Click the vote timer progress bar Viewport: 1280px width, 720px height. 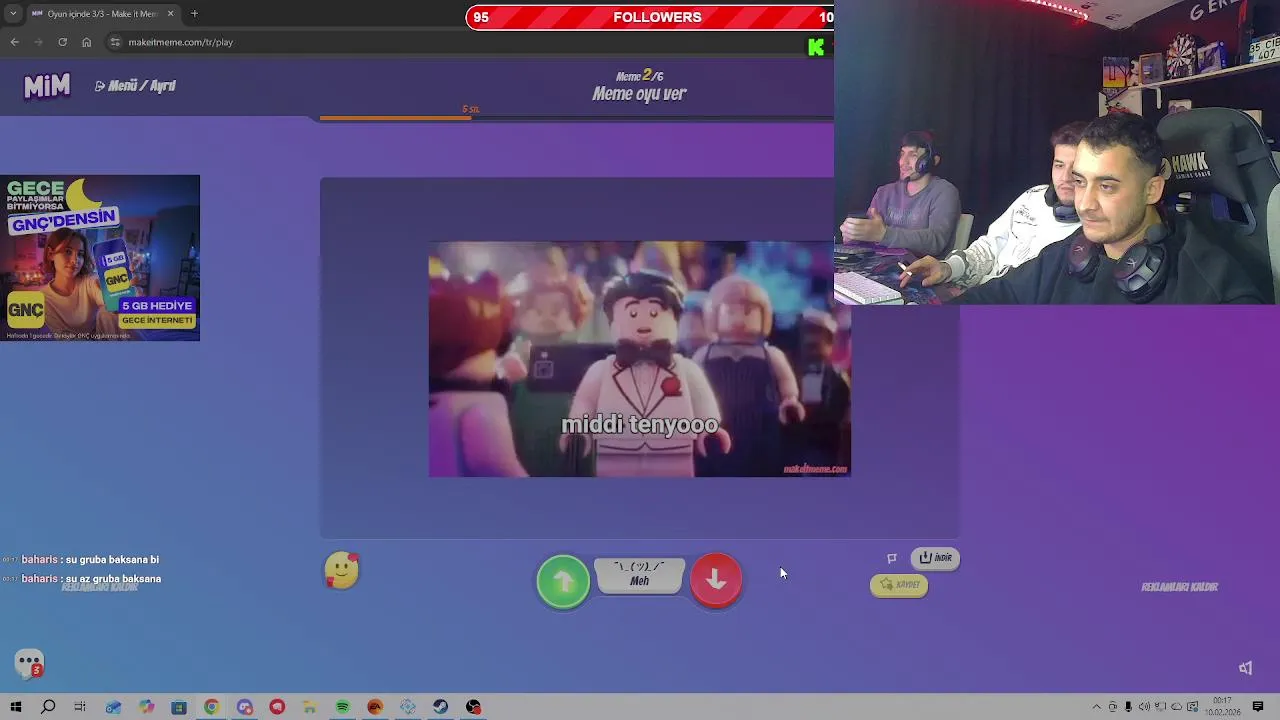point(576,118)
